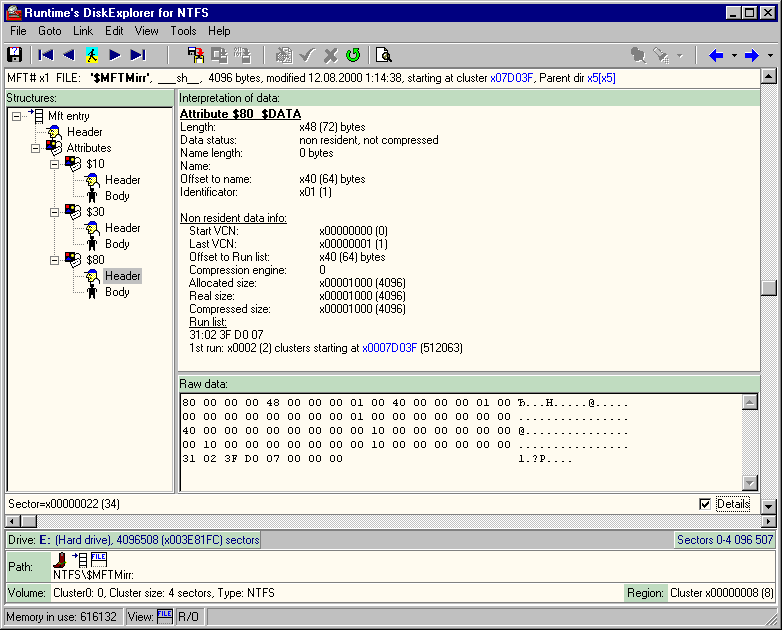Collapse the $80 attribute node
This screenshot has width=782, height=630.
pos(54,260)
